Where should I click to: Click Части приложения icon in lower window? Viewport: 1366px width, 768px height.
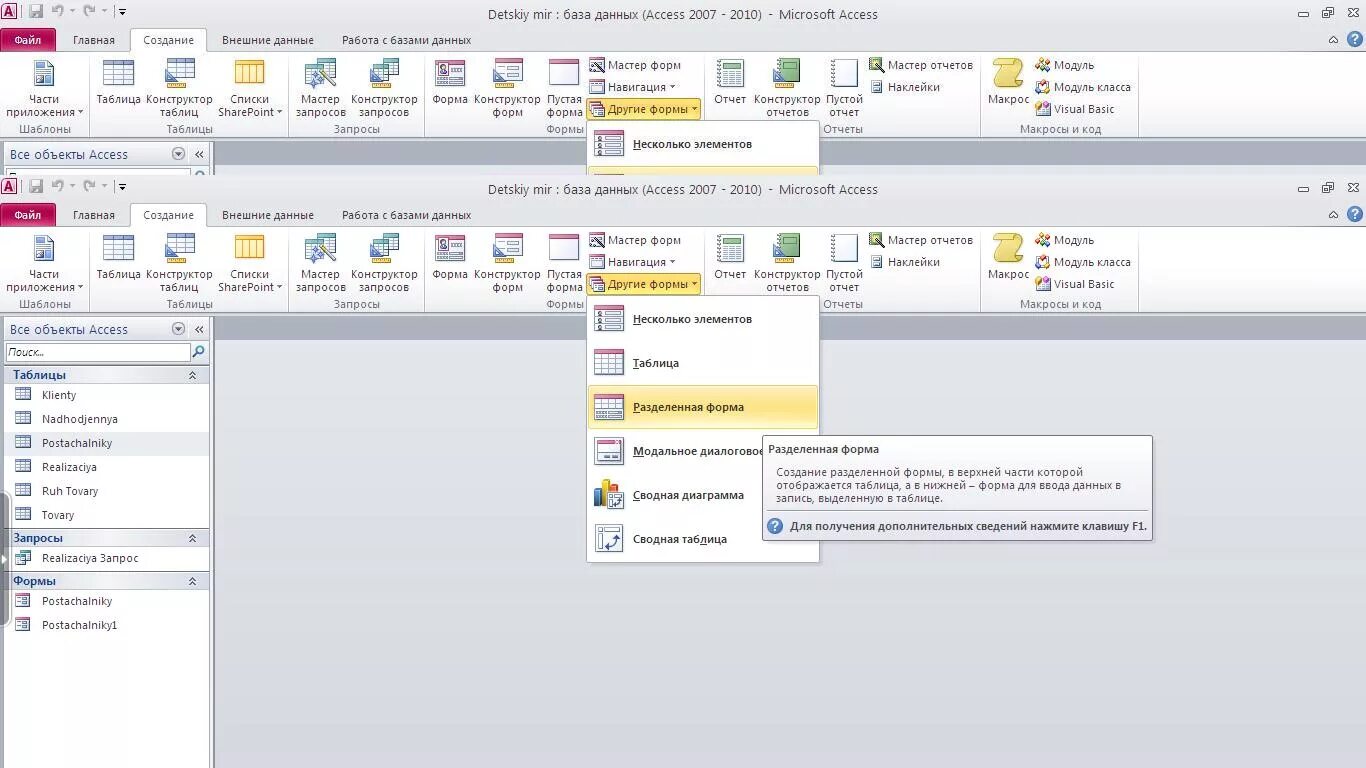tap(44, 263)
